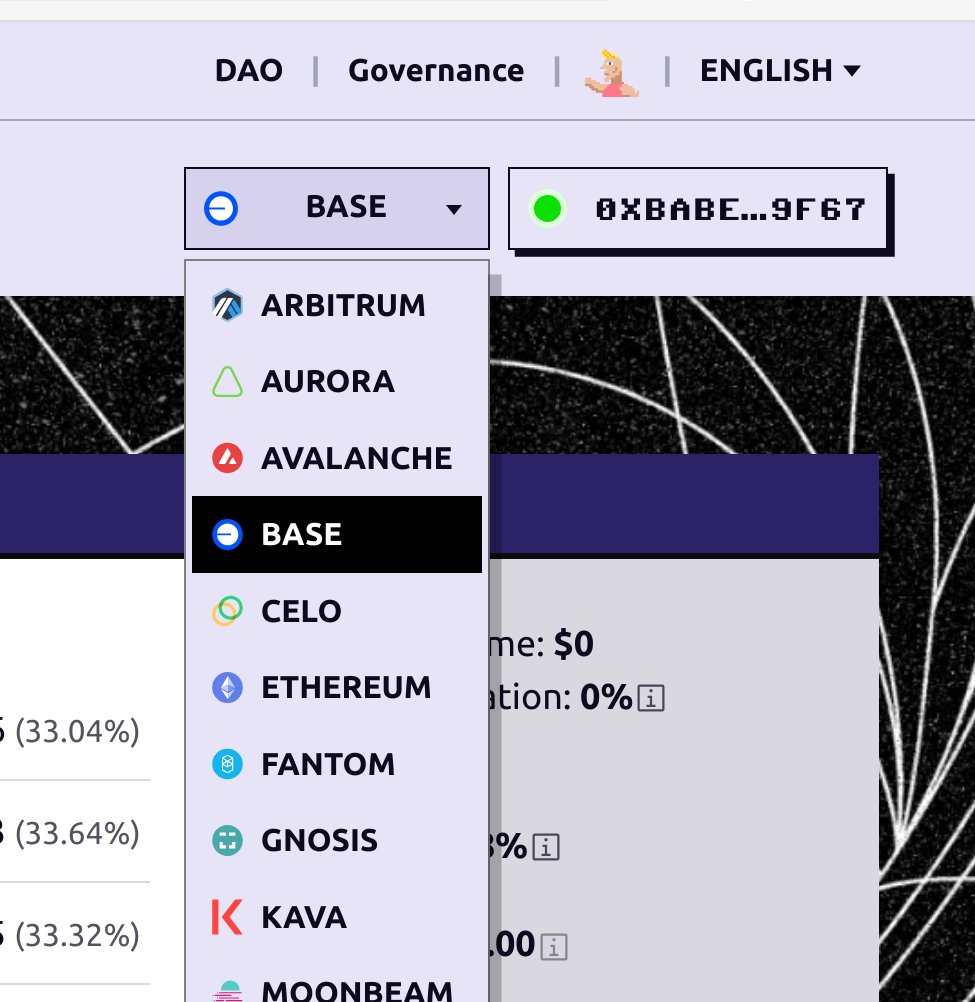Click the Base logo in highlighted row

(227, 534)
